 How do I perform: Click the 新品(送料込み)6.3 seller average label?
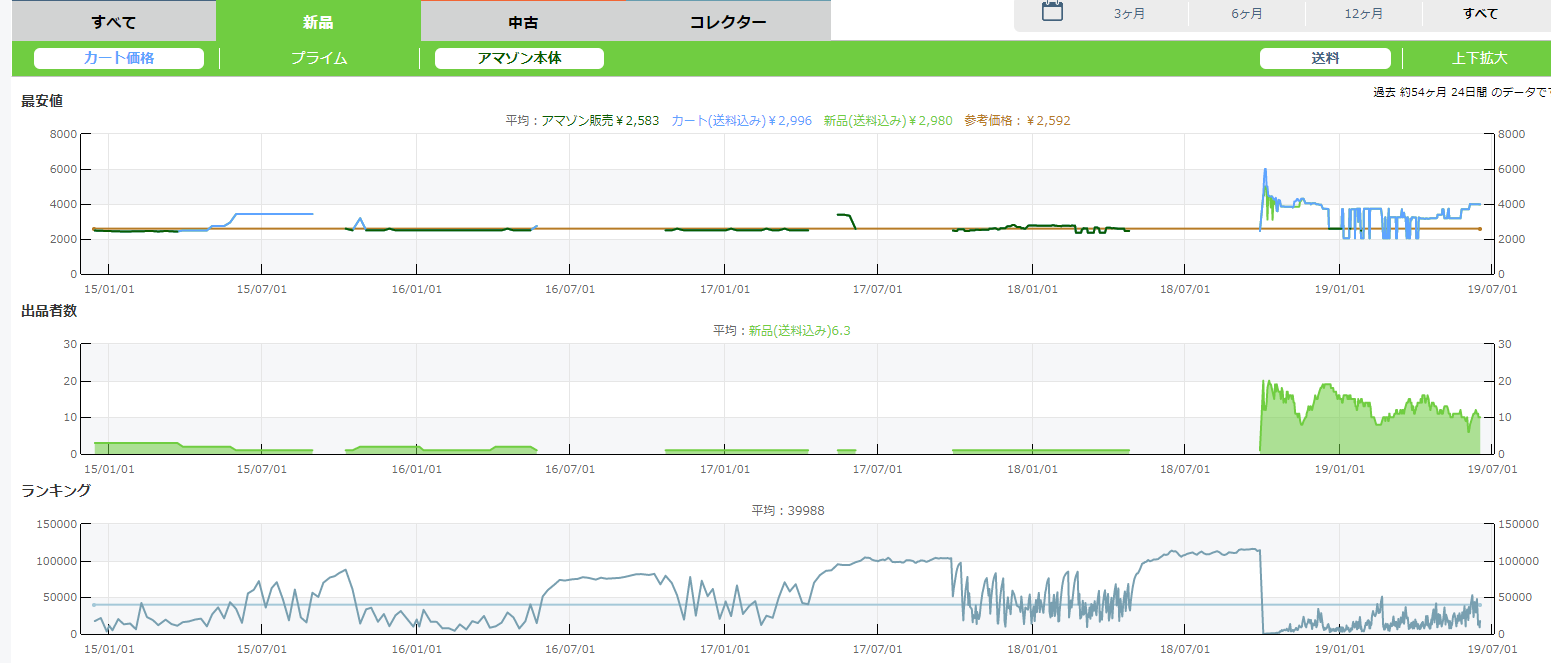pos(799,330)
